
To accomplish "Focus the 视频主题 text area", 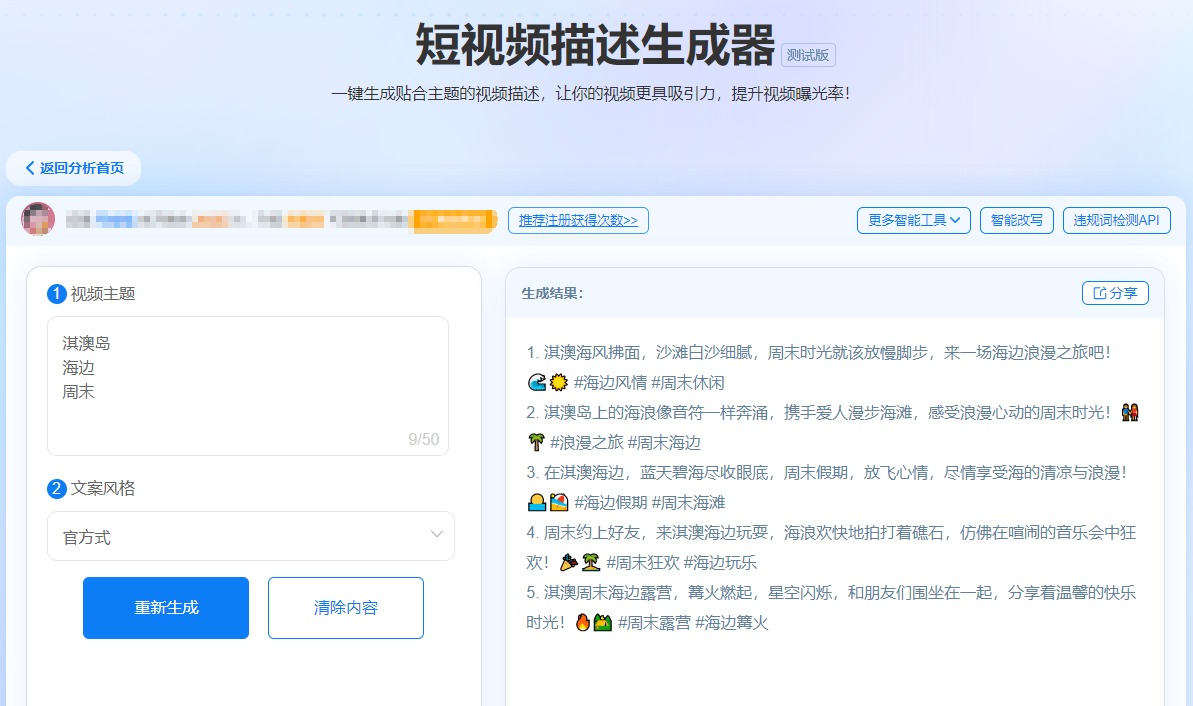I will pos(248,386).
